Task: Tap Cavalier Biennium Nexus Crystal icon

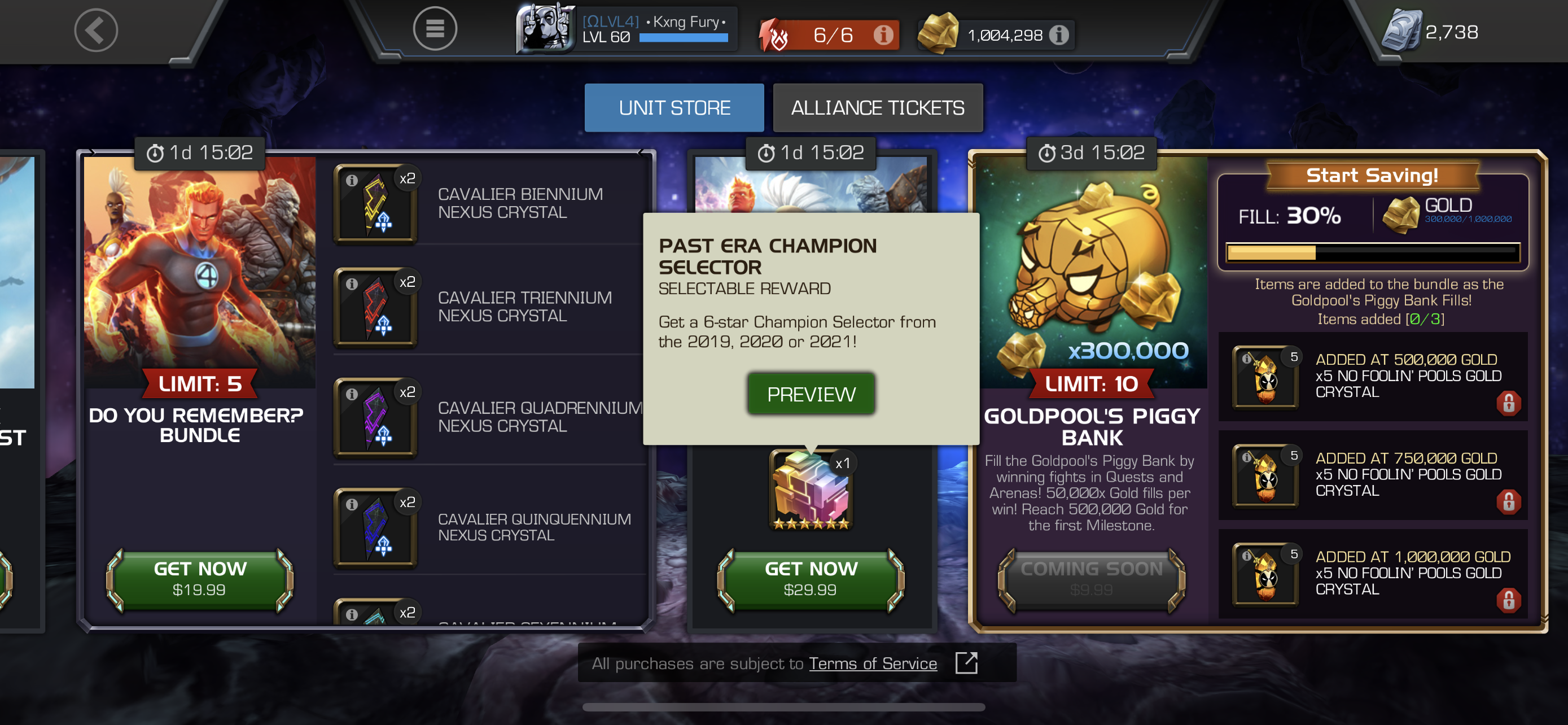Action: tap(375, 203)
